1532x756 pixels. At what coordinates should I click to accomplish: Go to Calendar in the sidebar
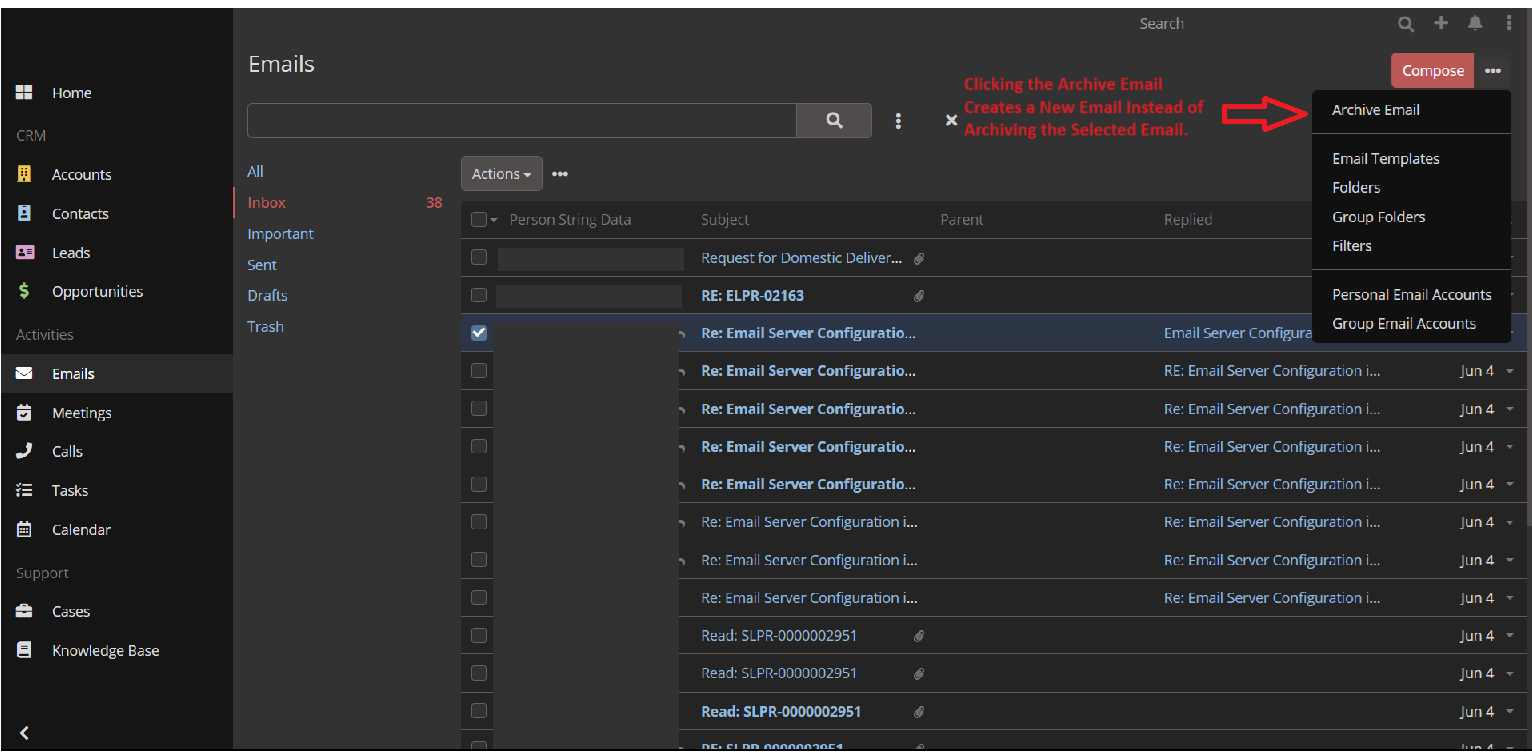coord(81,530)
